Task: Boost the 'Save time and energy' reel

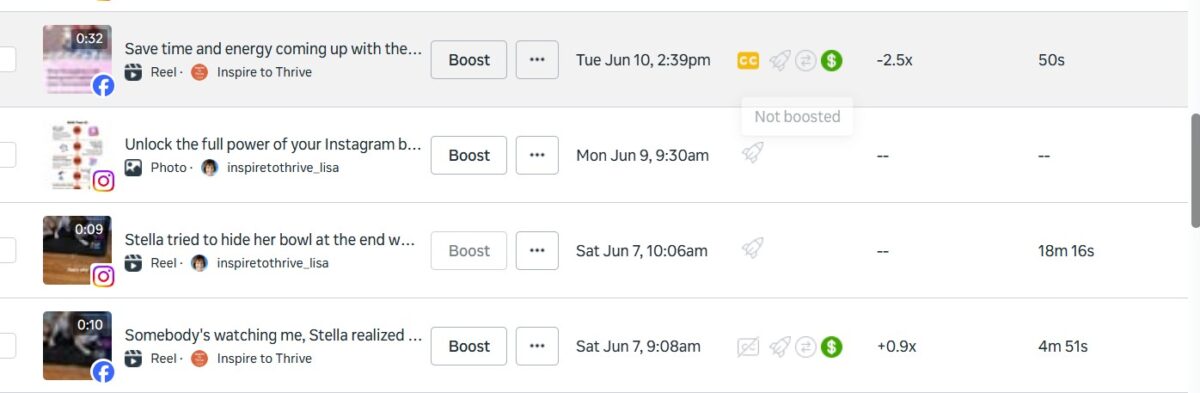Action: pos(469,60)
